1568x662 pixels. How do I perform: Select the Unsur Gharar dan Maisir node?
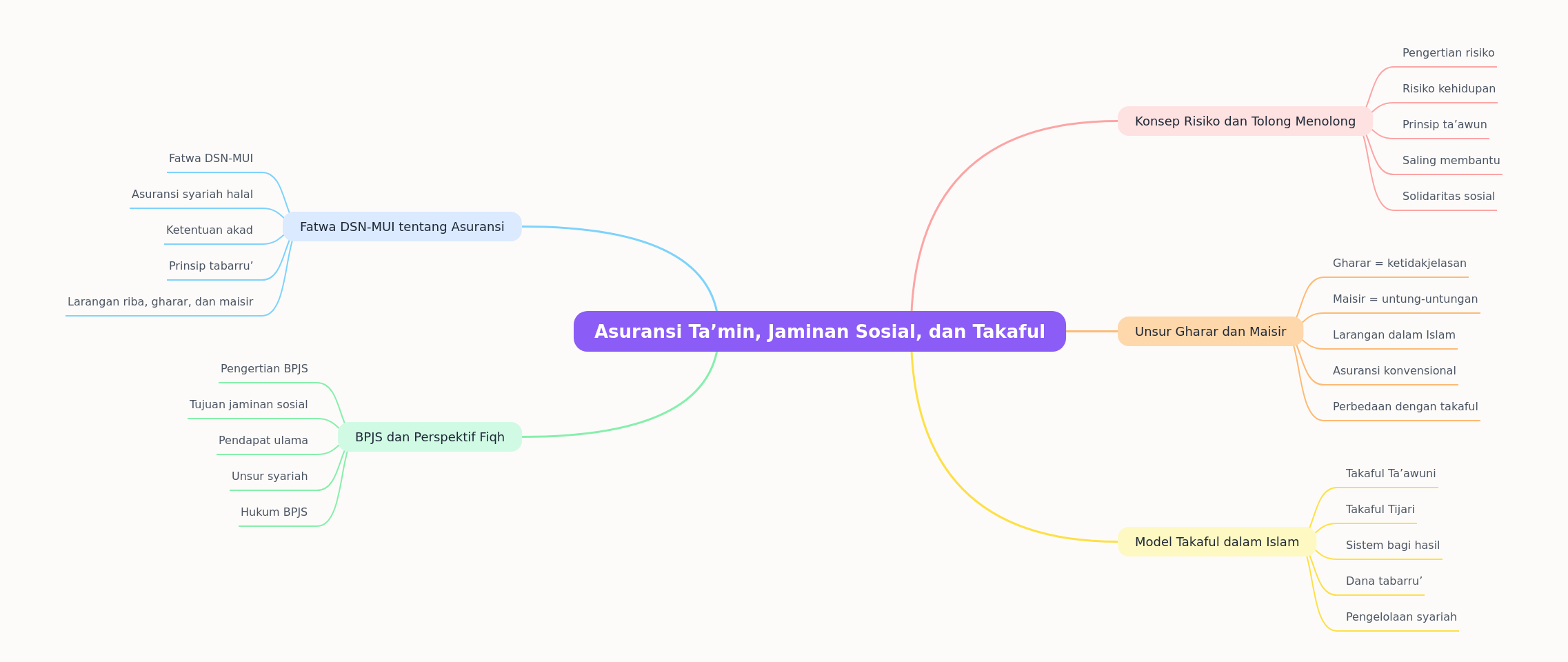pyautogui.click(x=1211, y=332)
